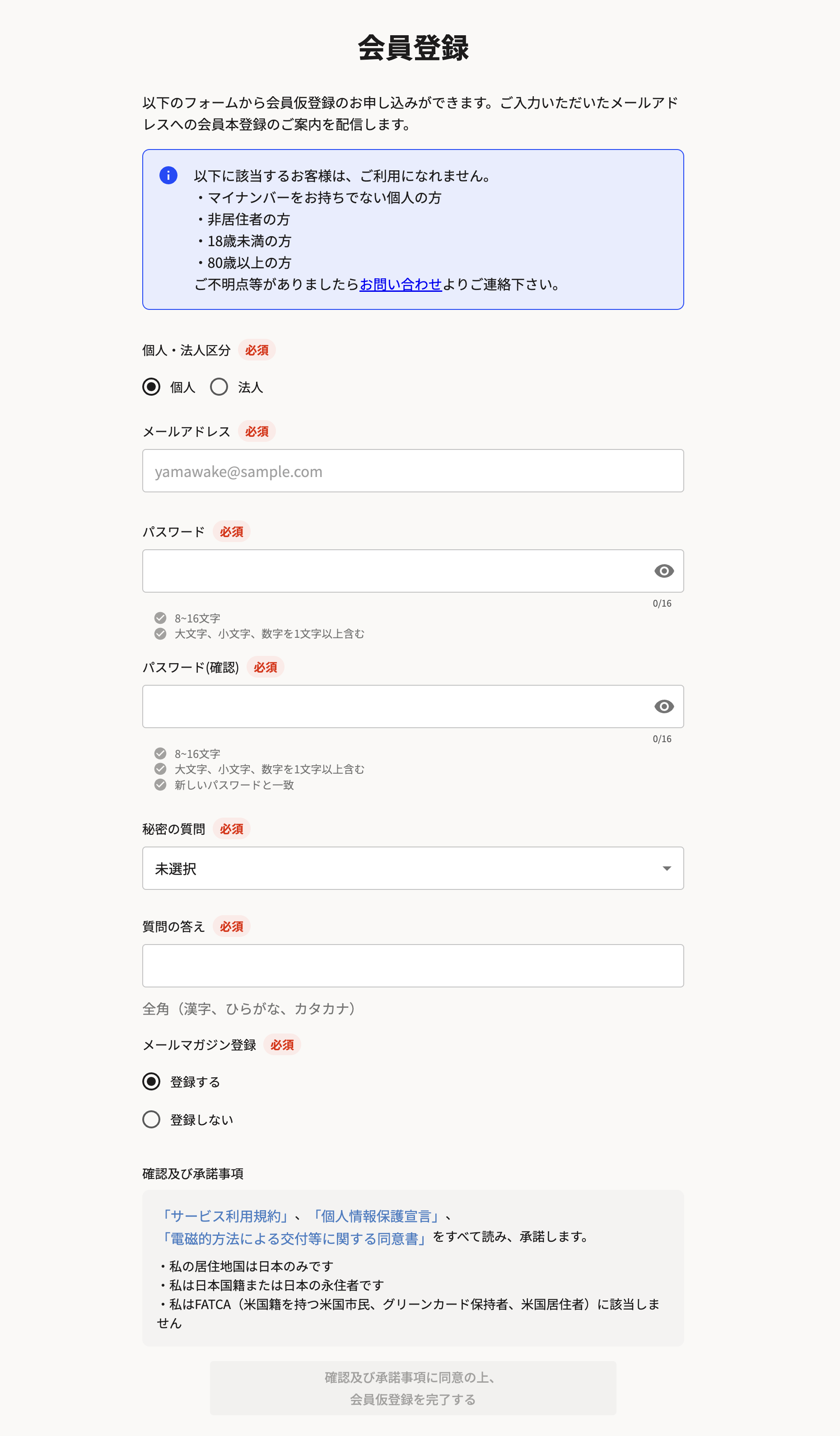
Task: Click the blue info icon in notice box
Action: click(x=168, y=175)
